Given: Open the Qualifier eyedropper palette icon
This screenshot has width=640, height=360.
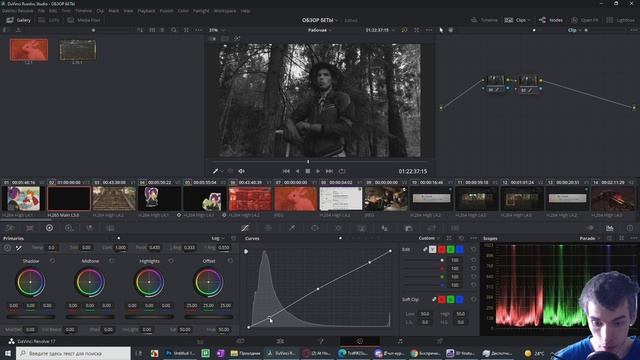Looking at the screenshot, I should point(292,228).
